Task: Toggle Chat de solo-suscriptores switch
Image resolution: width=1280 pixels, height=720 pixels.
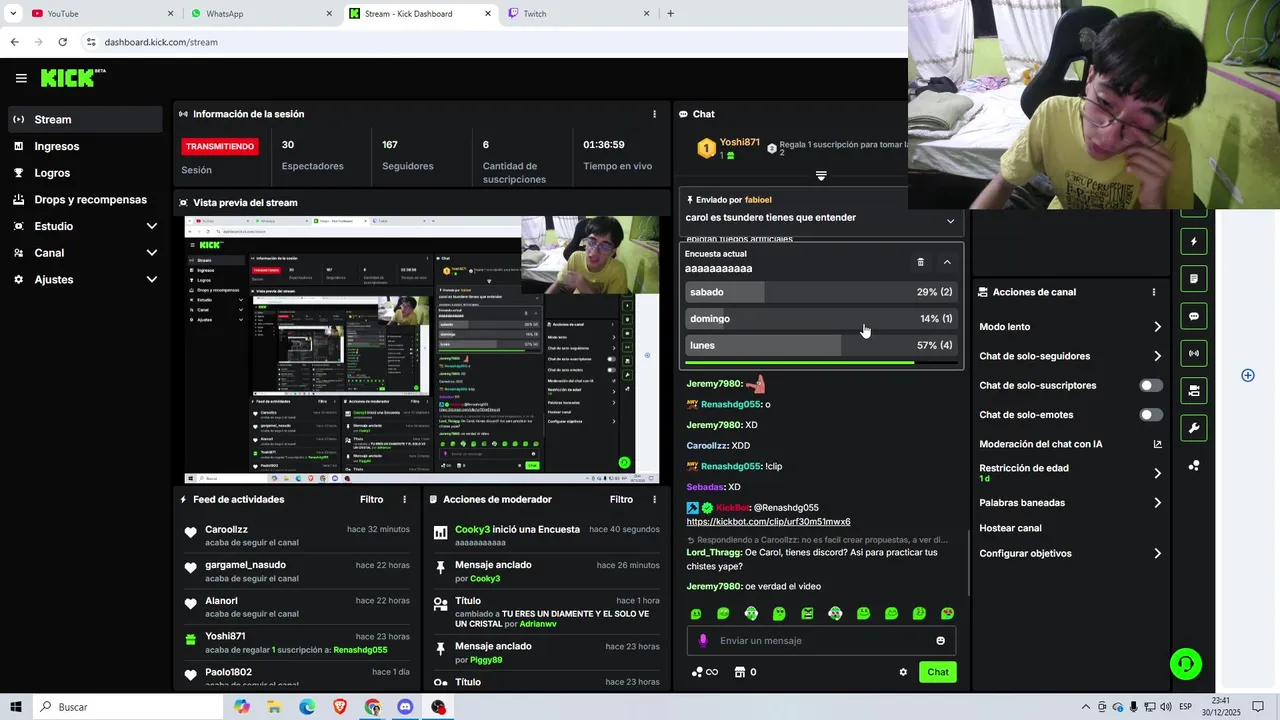Action: point(1151,385)
